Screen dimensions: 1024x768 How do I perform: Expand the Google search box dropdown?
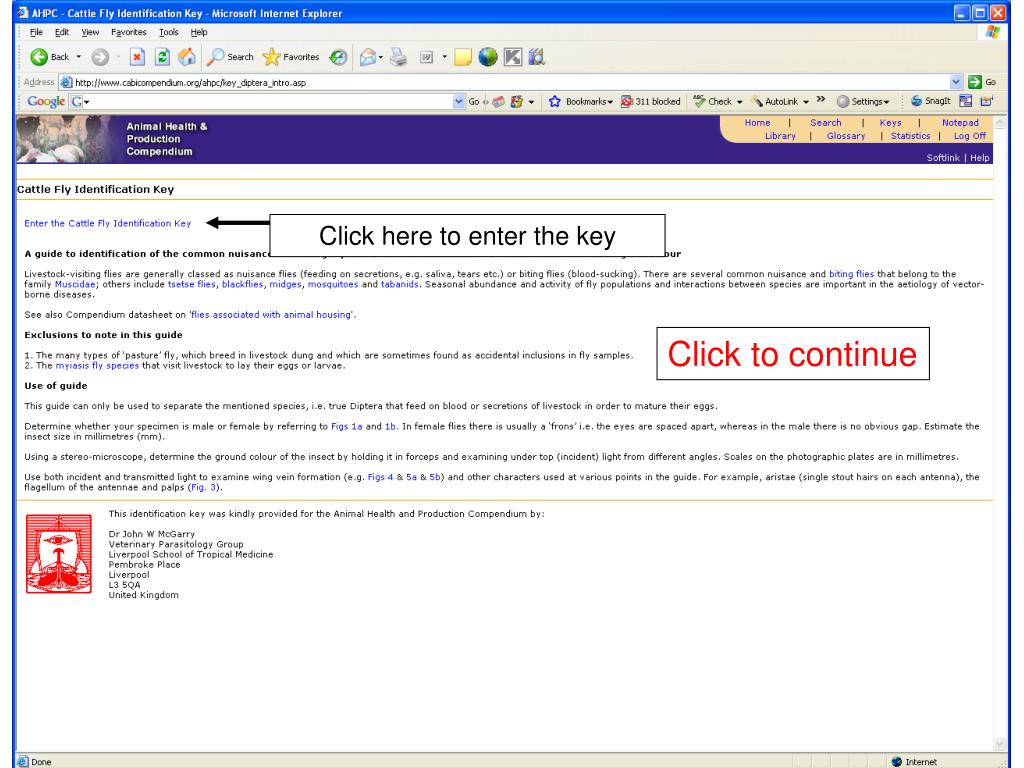coord(458,101)
